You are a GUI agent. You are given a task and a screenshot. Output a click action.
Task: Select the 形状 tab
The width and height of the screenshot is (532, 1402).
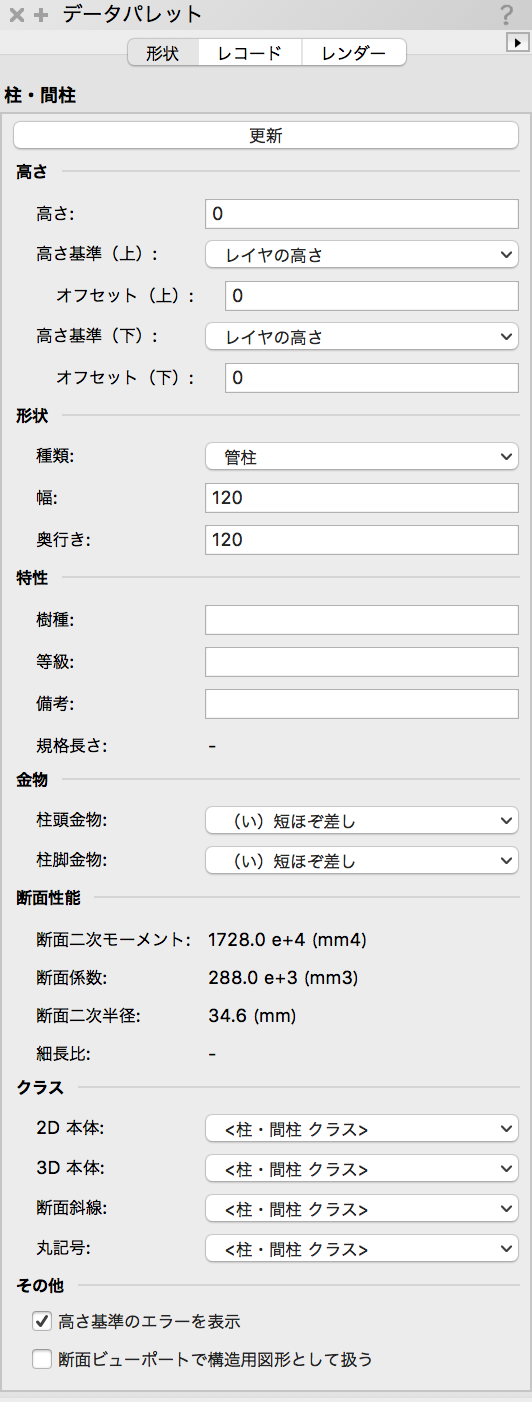pyautogui.click(x=162, y=53)
